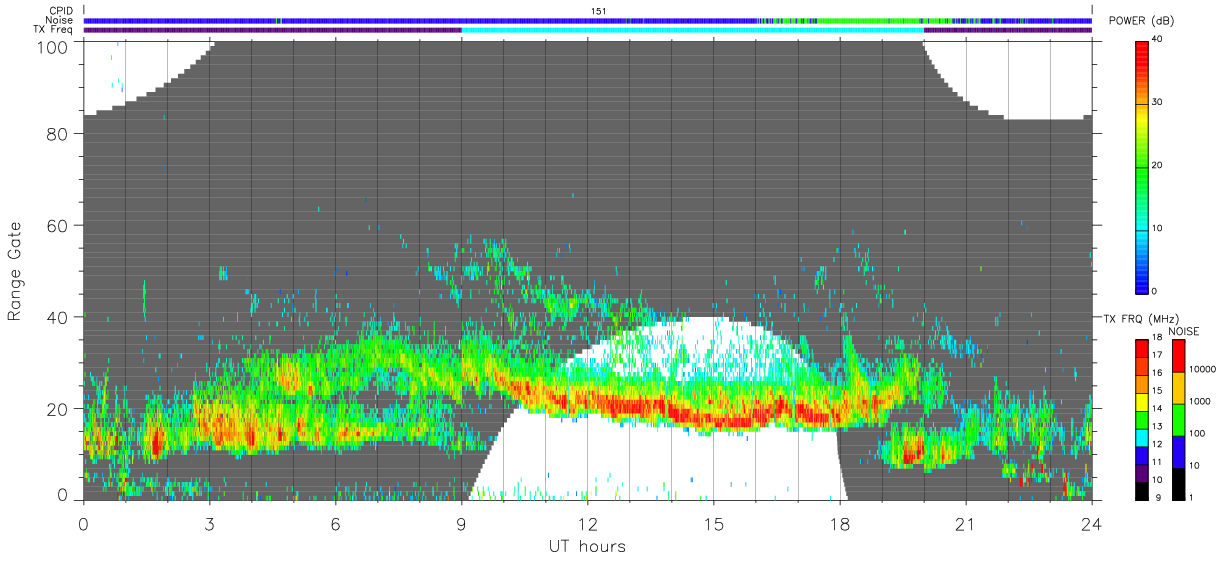Click the power colorbar label '30'
Screen dimensions: 1228x567
coord(1159,103)
